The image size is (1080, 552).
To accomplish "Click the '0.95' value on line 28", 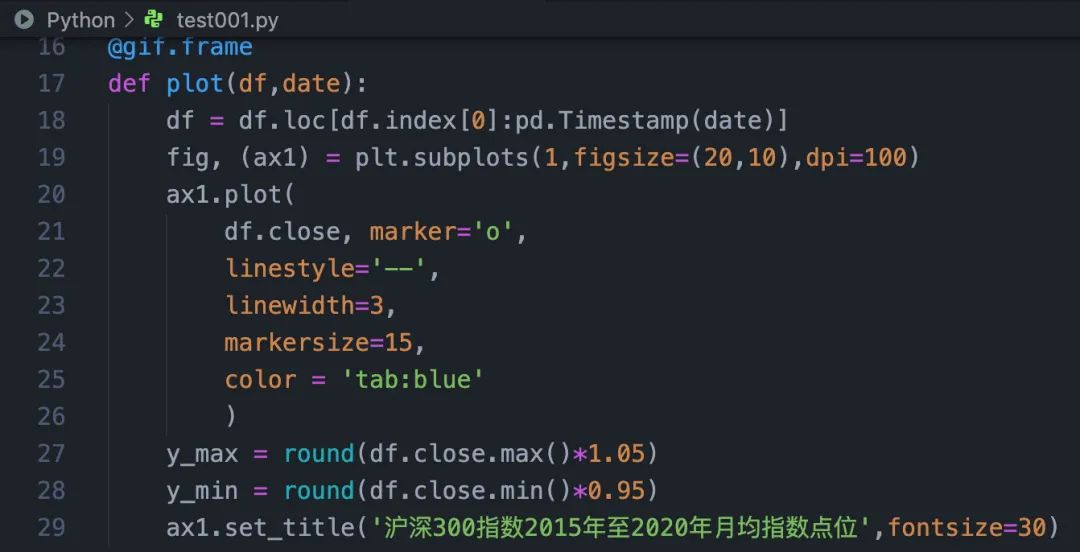I will (617, 491).
